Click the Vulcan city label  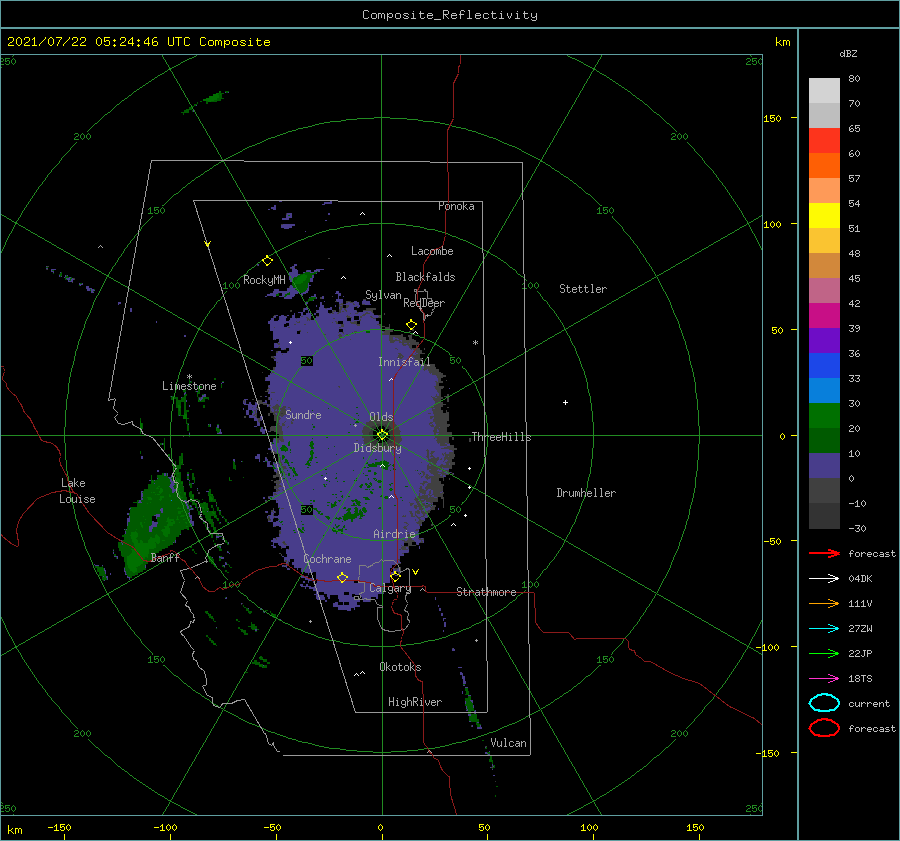[x=509, y=743]
